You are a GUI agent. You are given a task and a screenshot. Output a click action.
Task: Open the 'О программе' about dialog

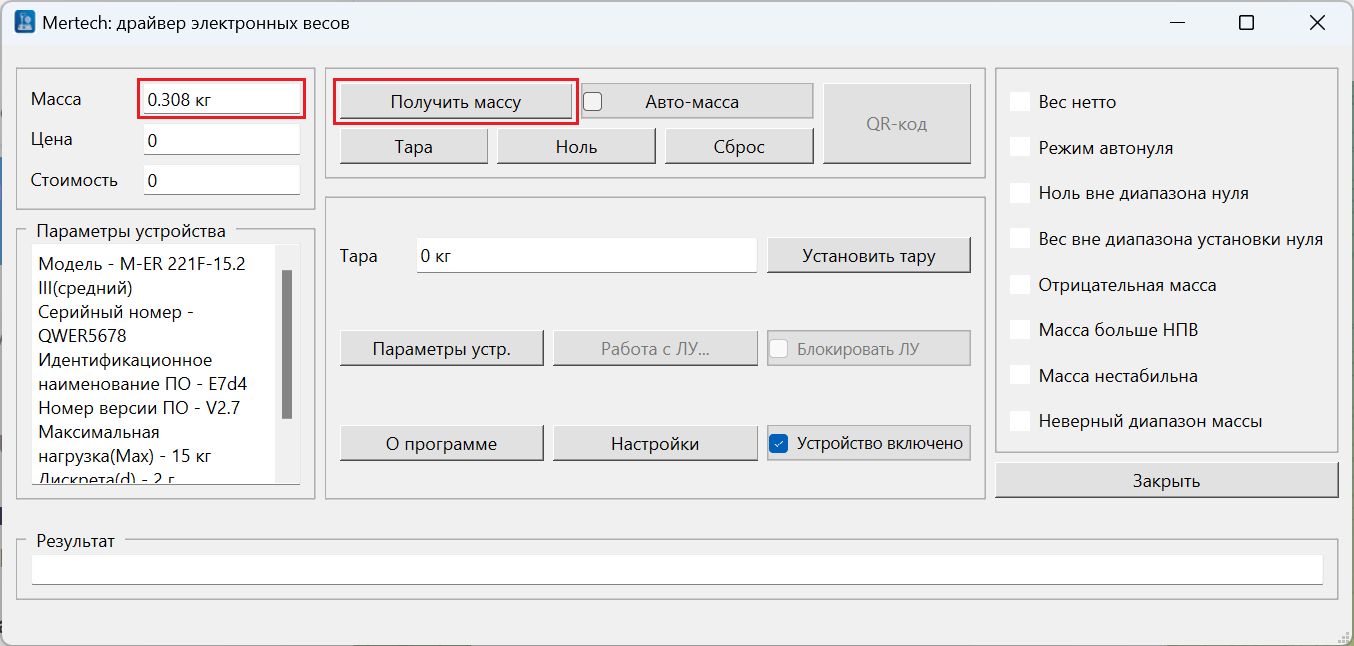(x=441, y=443)
